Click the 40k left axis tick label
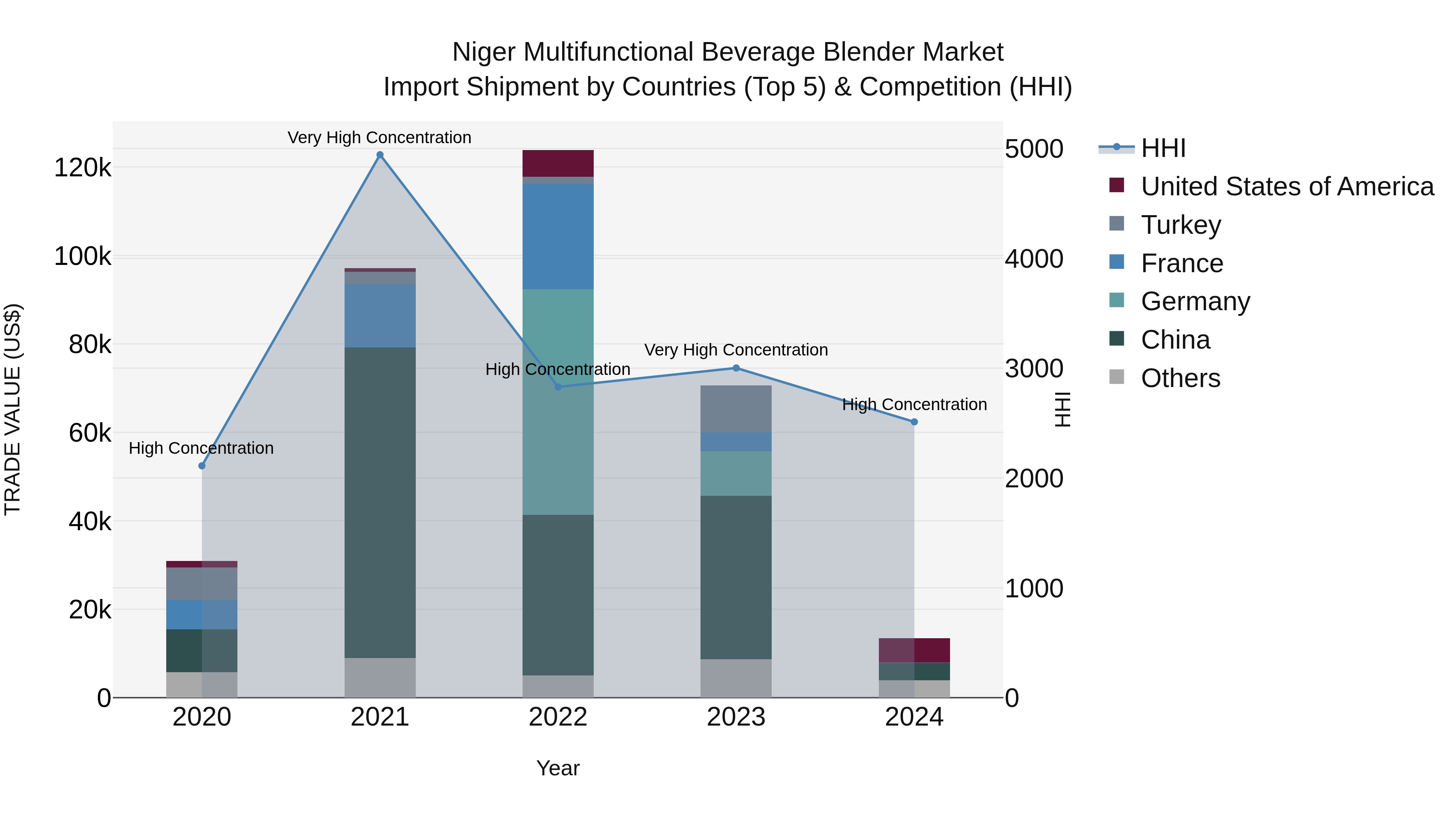The height and width of the screenshot is (819, 1456). [x=90, y=522]
